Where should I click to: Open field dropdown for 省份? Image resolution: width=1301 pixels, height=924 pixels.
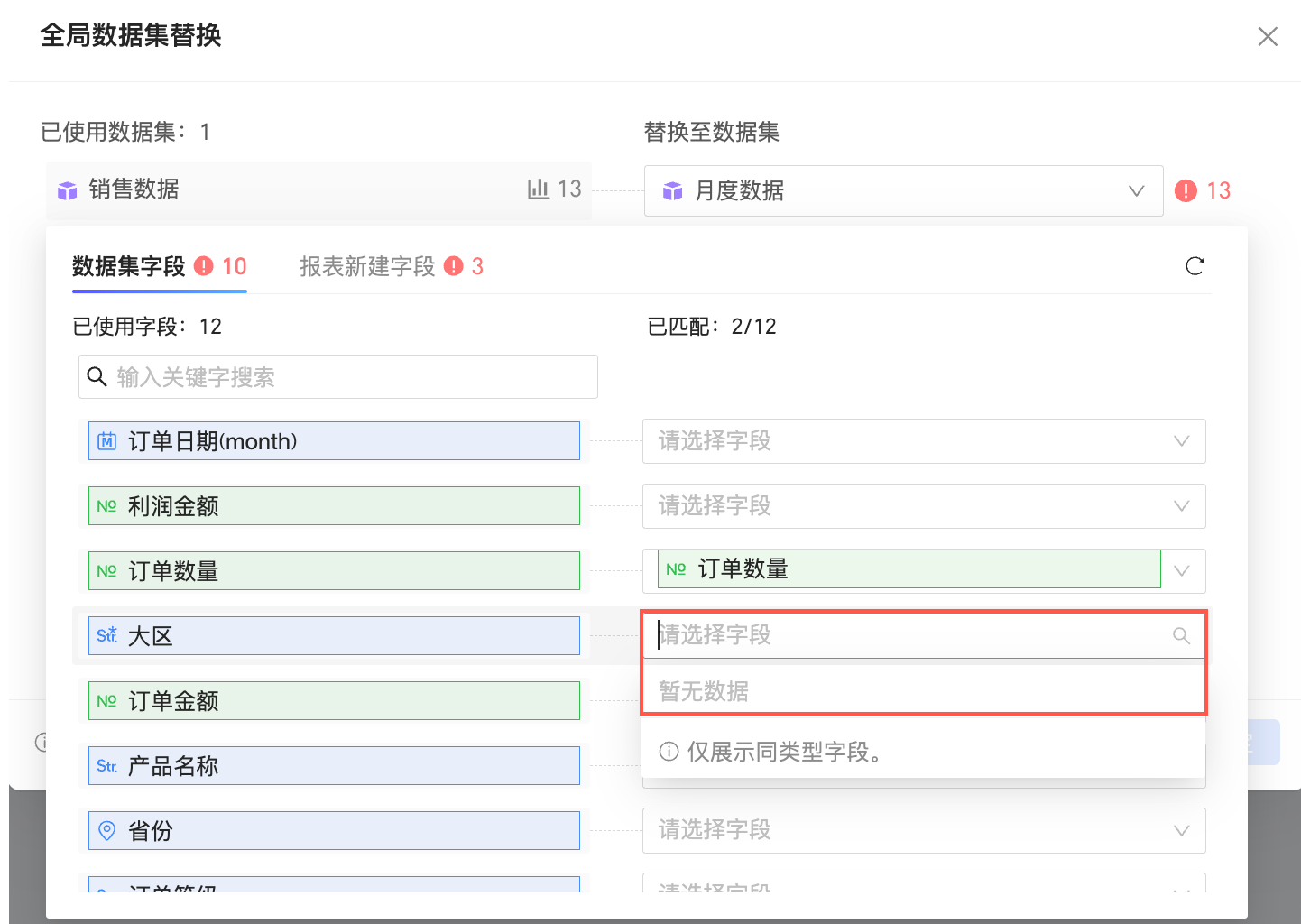point(924,830)
